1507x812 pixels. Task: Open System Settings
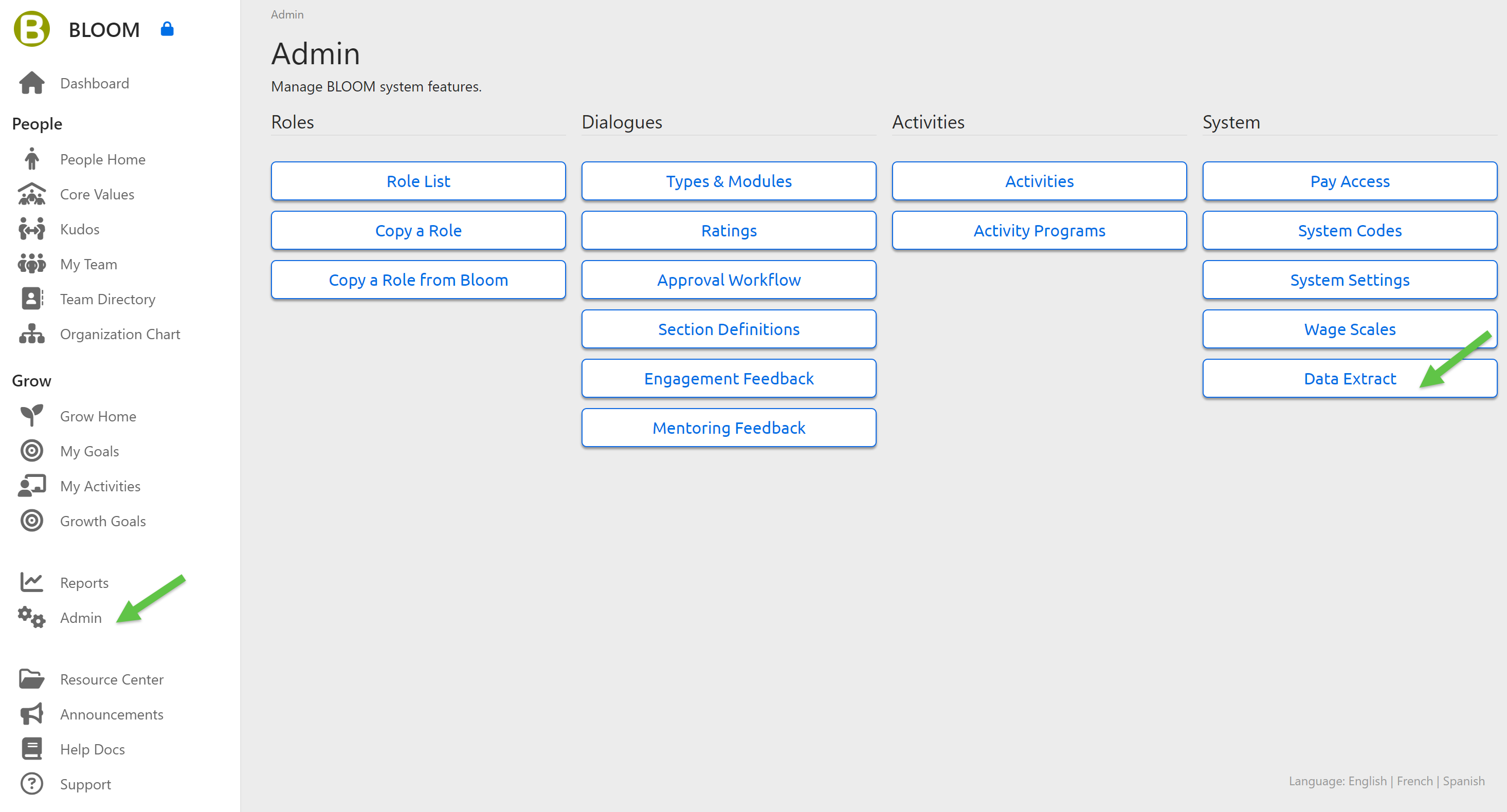pyautogui.click(x=1350, y=280)
